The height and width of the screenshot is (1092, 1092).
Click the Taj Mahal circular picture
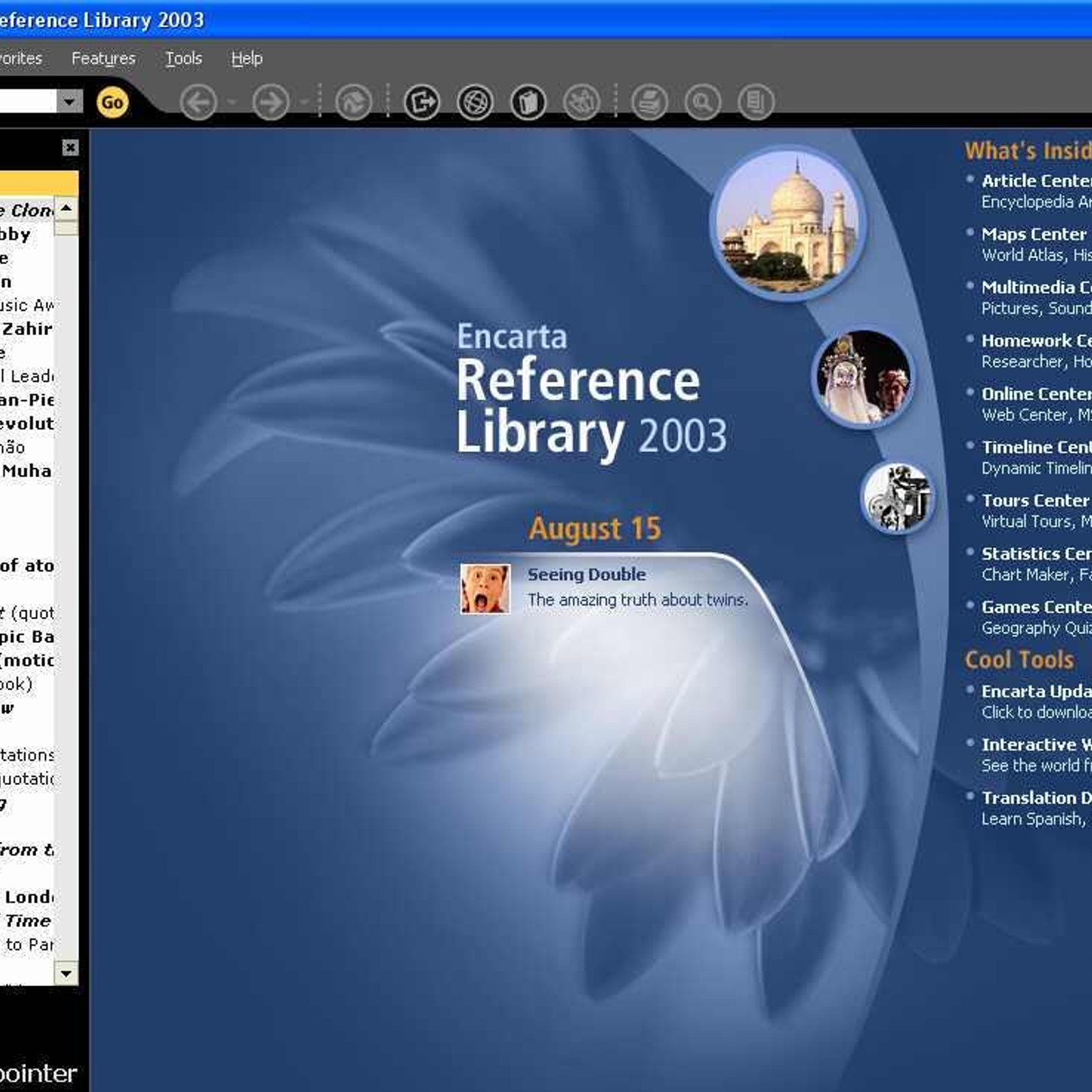click(x=788, y=222)
